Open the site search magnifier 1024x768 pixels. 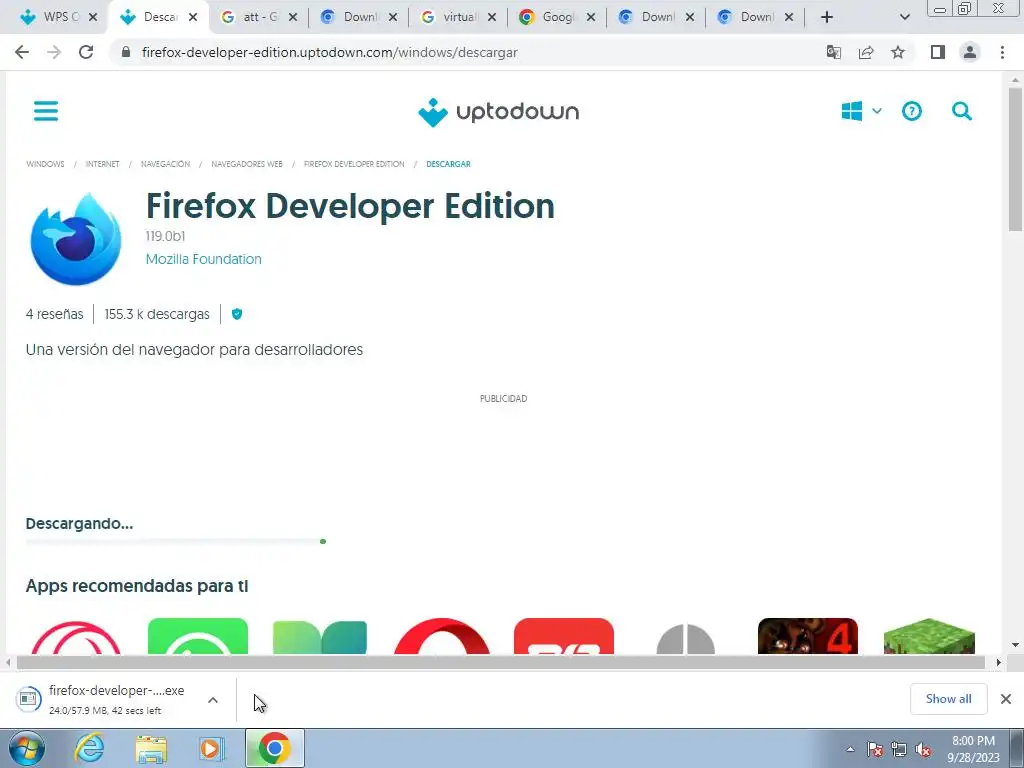(961, 111)
